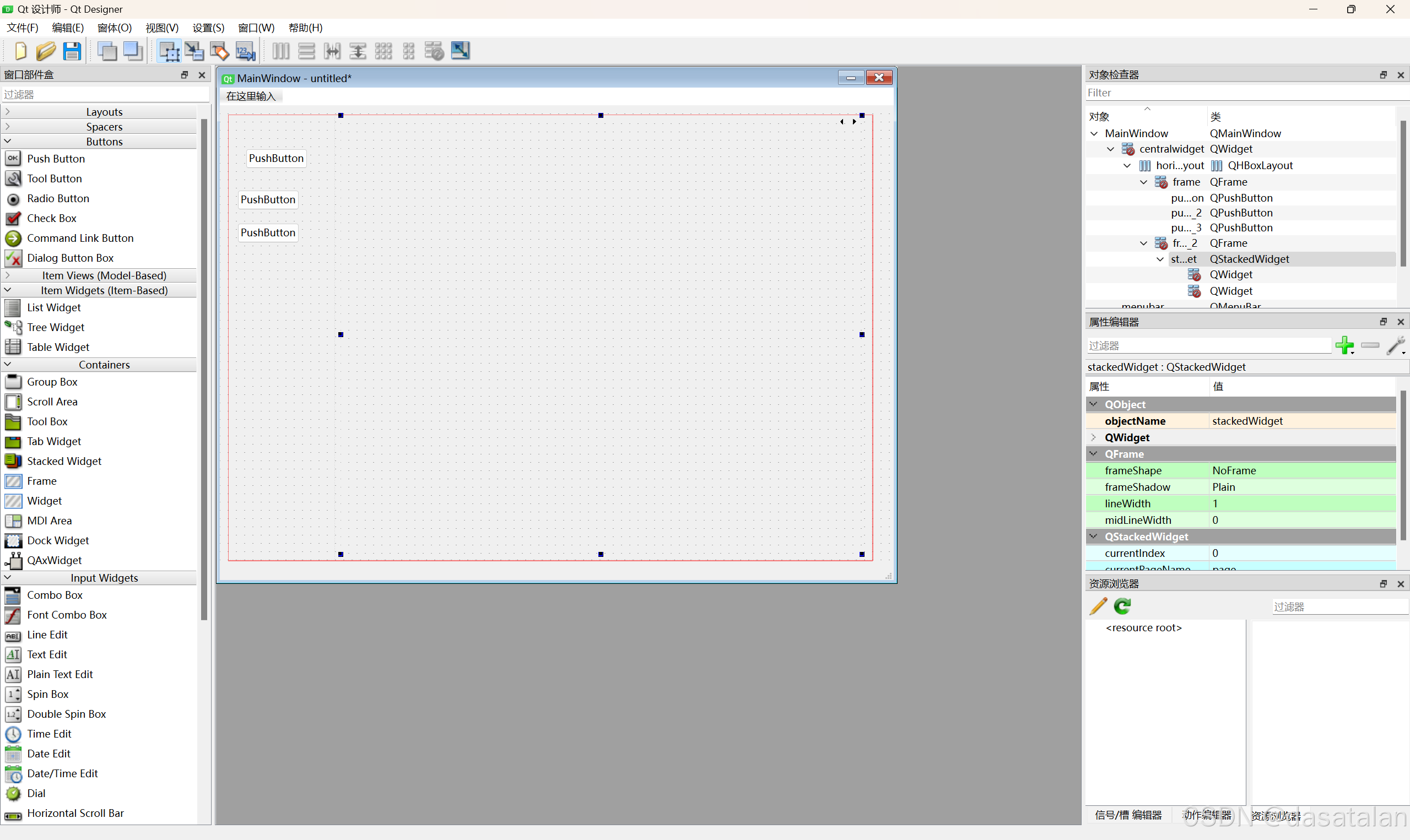Open the 窗体(O) menu
Image resolution: width=1410 pixels, height=840 pixels.
pos(115,28)
